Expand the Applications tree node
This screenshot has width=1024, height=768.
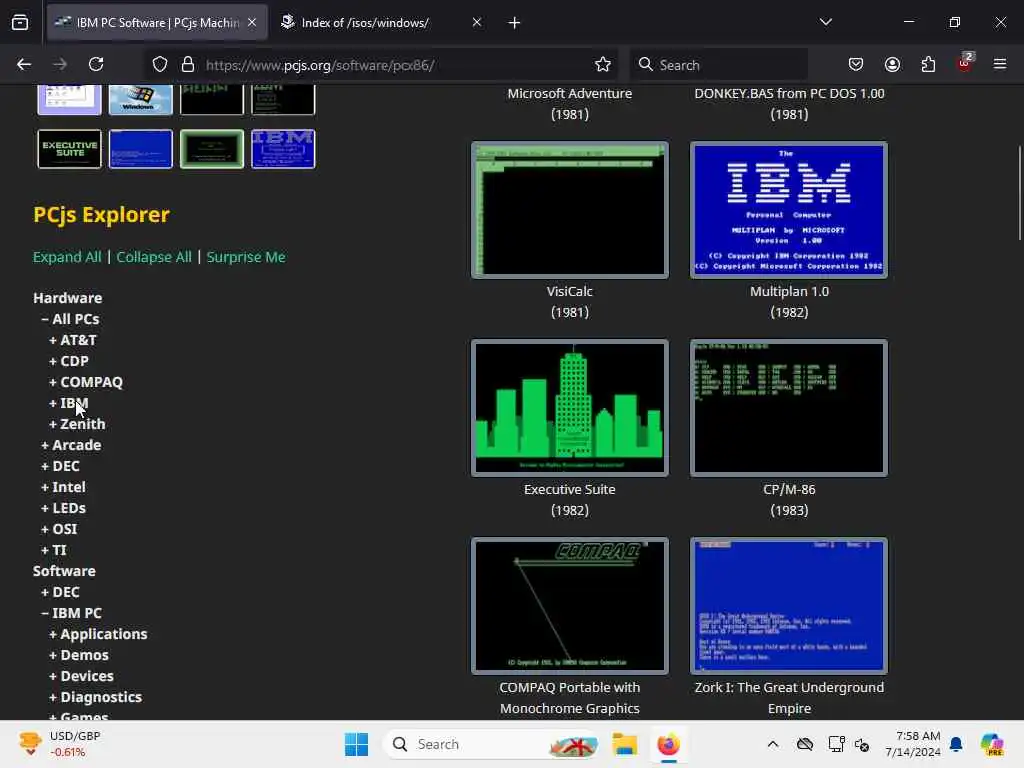point(98,633)
